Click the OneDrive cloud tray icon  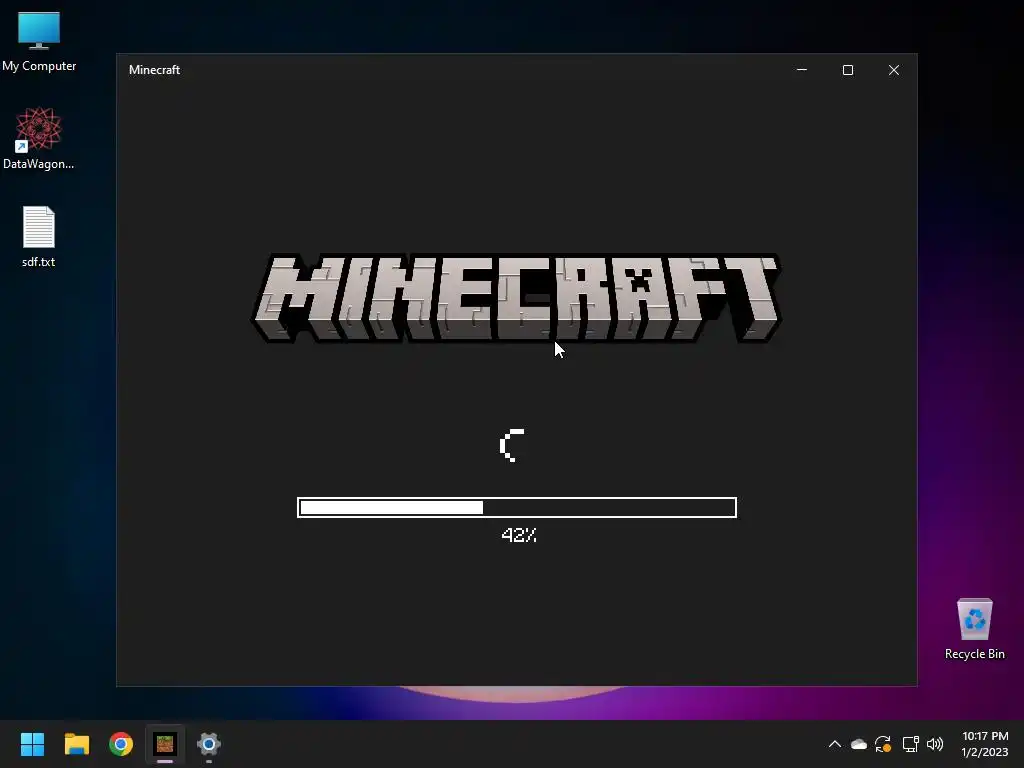click(859, 744)
